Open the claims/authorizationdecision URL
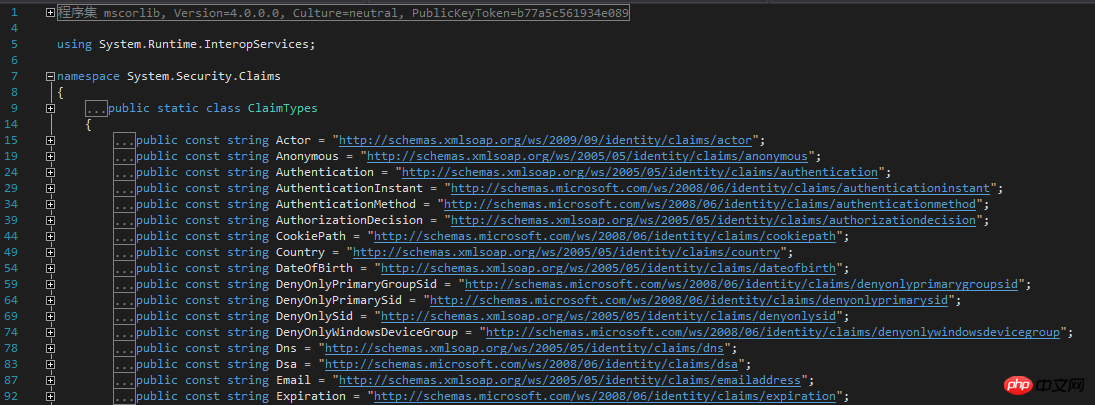The height and width of the screenshot is (405, 1095). tap(713, 221)
